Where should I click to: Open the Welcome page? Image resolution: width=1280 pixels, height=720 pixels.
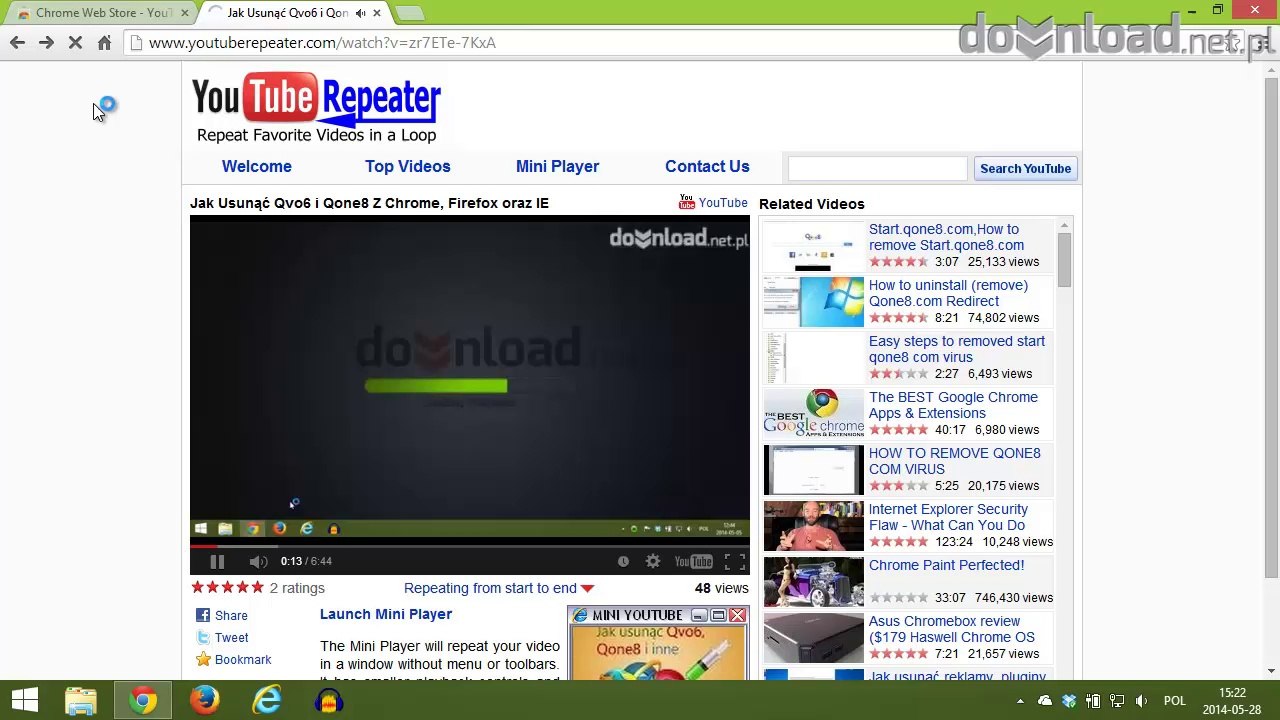point(257,167)
